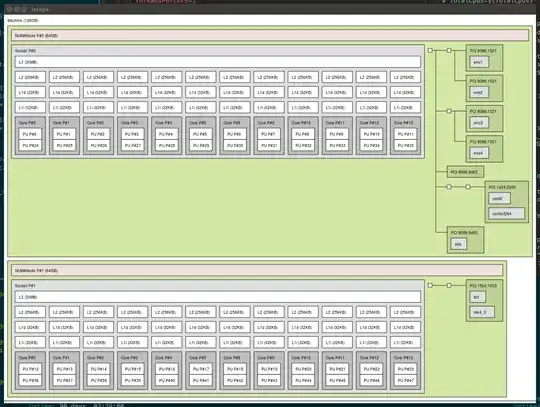Select the PU P#12 box
The image size is (540, 407).
tap(30, 369)
